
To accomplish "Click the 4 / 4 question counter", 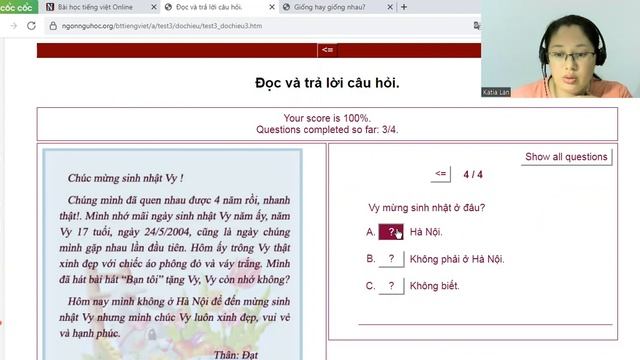I will coord(473,175).
